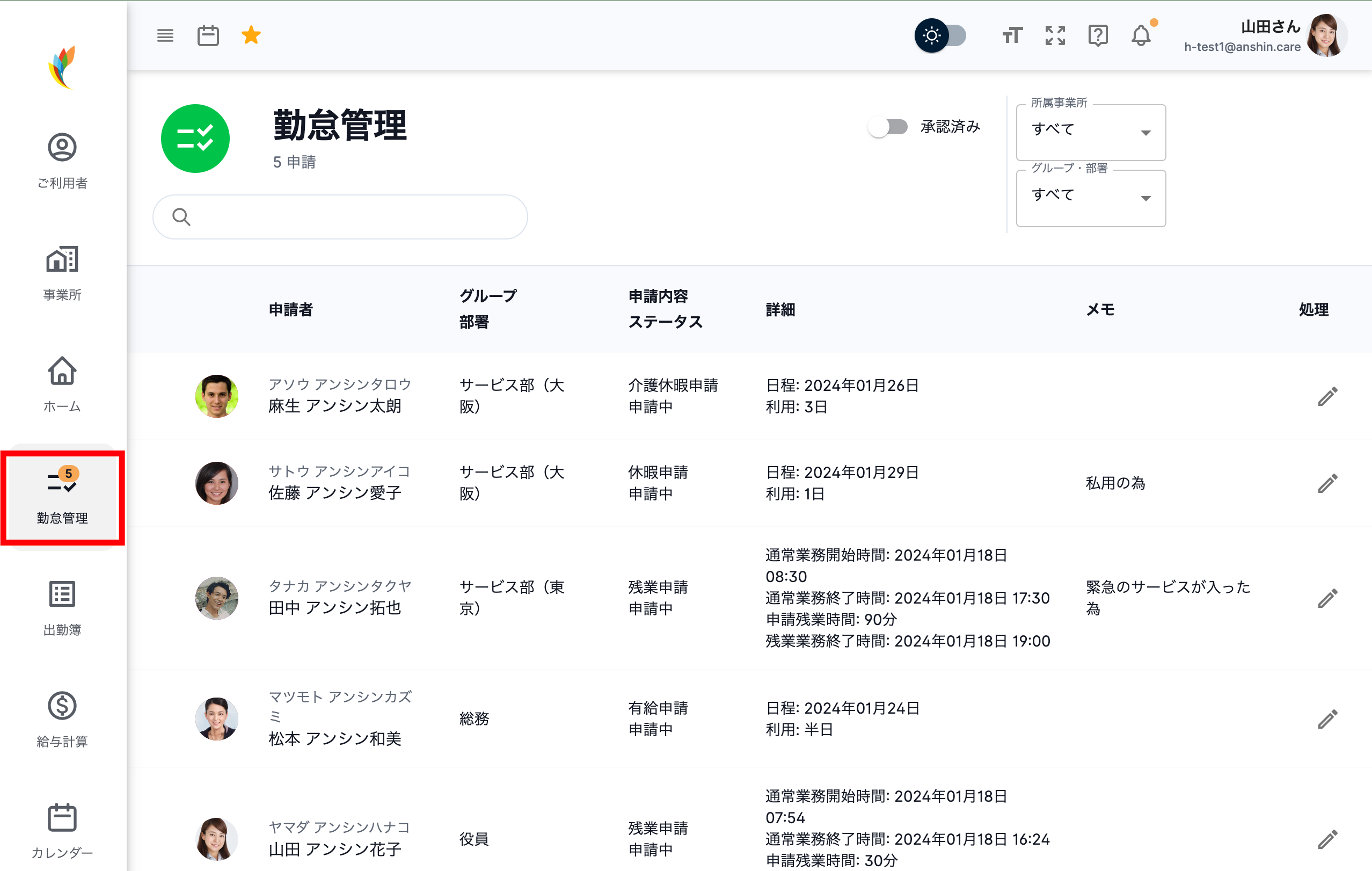The width and height of the screenshot is (1372, 871).
Task: Open the text size settings icon
Action: pos(1011,35)
